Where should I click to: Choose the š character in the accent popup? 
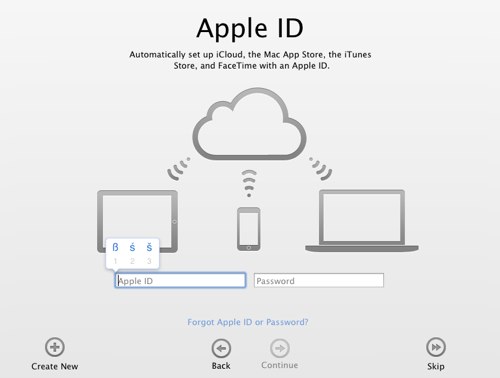[149, 247]
